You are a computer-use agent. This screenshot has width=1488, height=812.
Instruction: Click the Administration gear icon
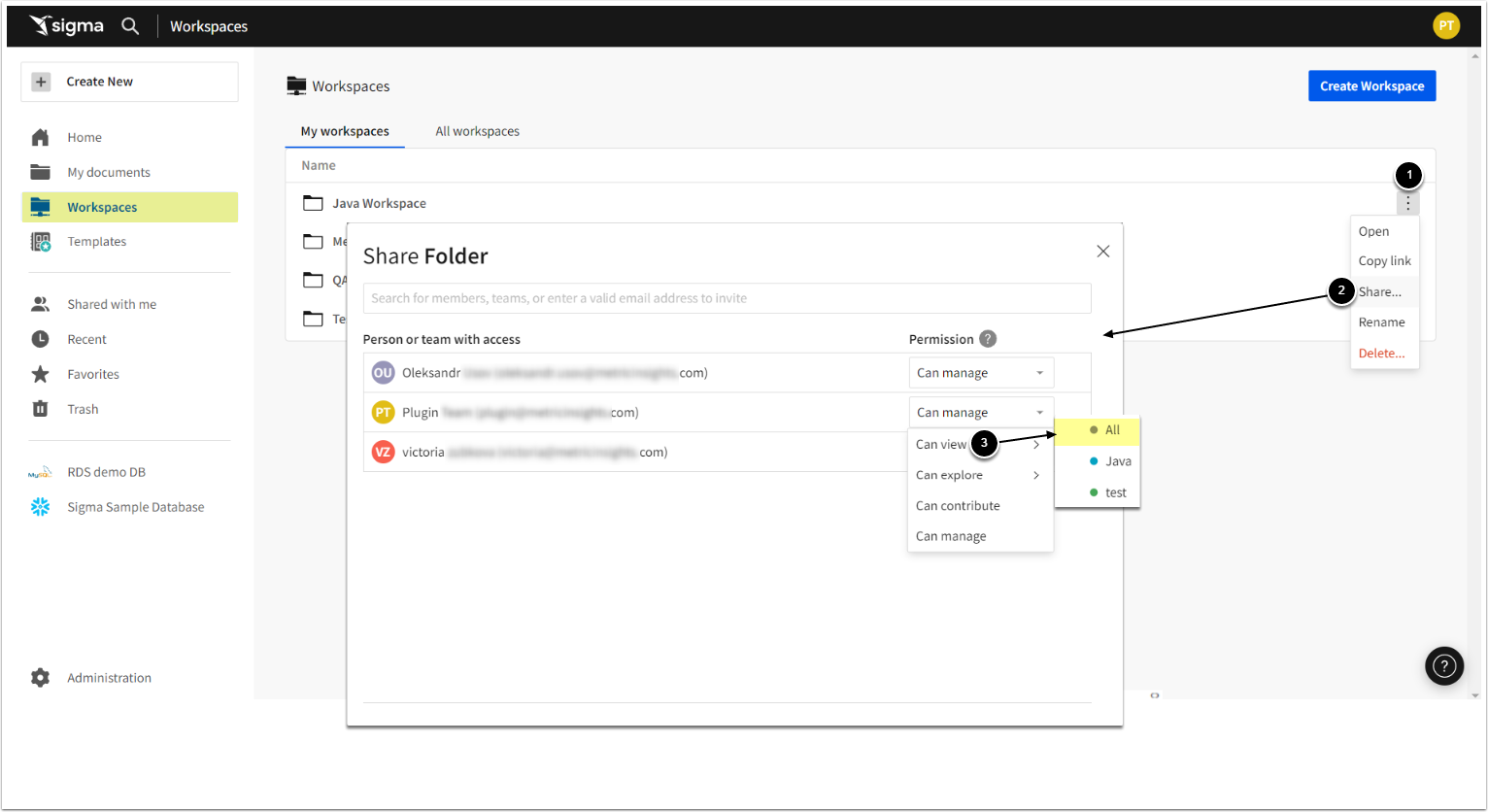40,678
